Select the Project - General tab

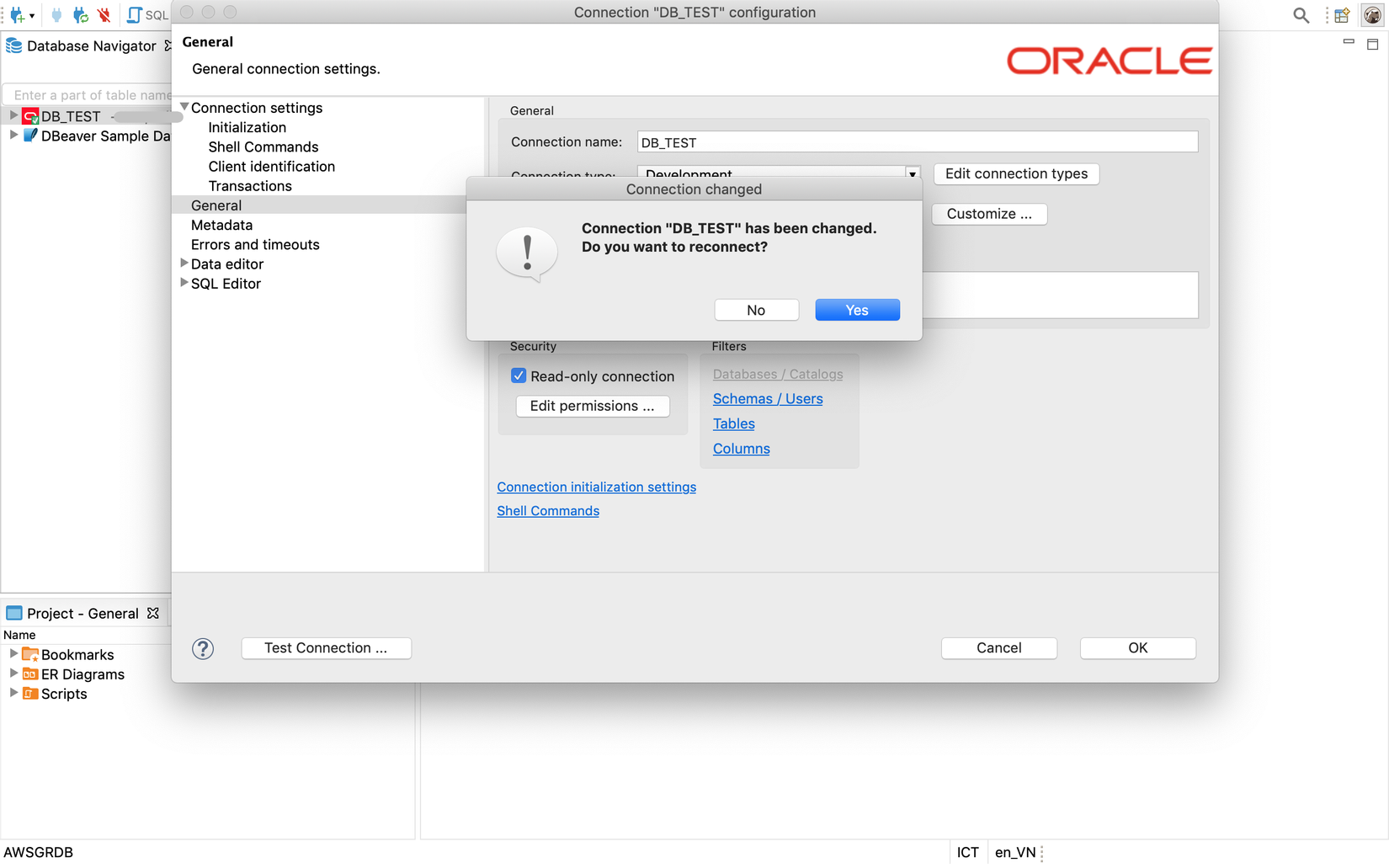[82, 613]
